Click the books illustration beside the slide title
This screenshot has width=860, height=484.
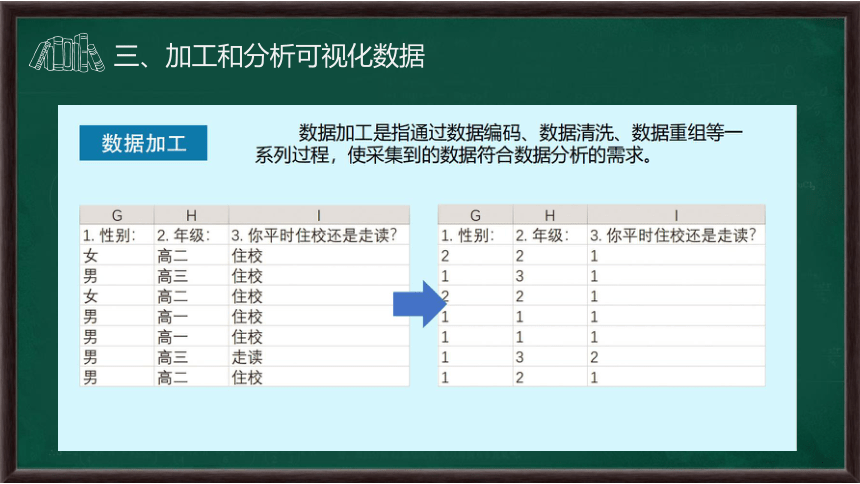[67, 53]
